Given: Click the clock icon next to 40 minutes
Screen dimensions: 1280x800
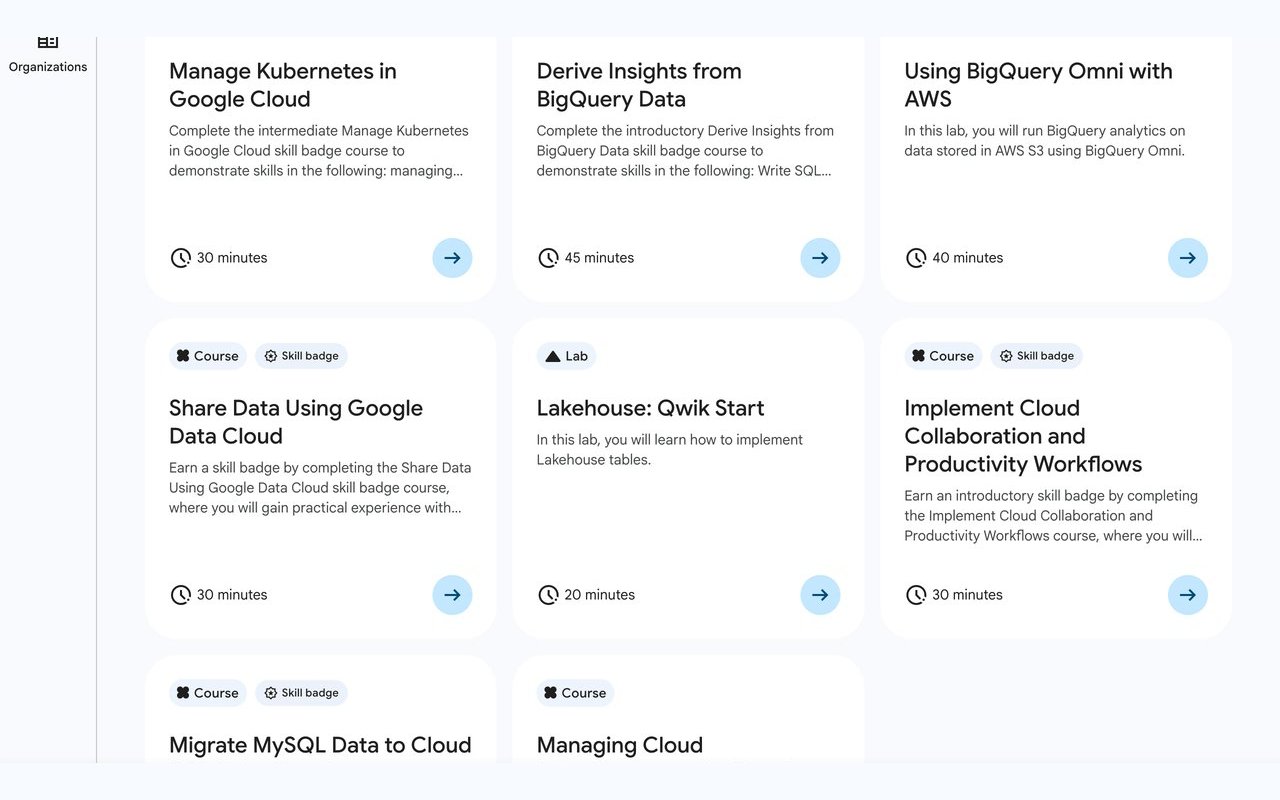Looking at the screenshot, I should coord(916,258).
